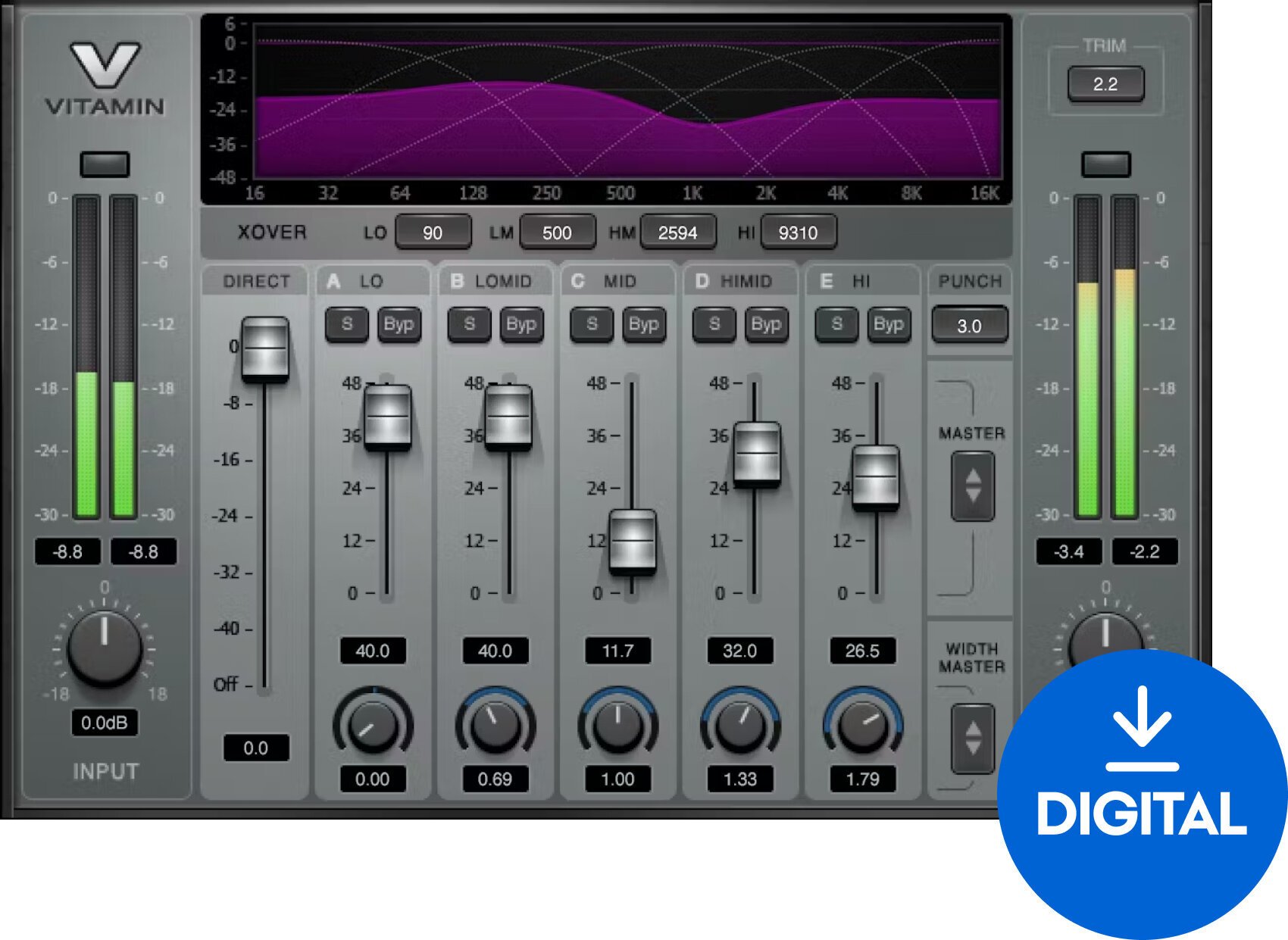Solo the LOMID band
Screen dimensions: 1288x940
tap(470, 324)
